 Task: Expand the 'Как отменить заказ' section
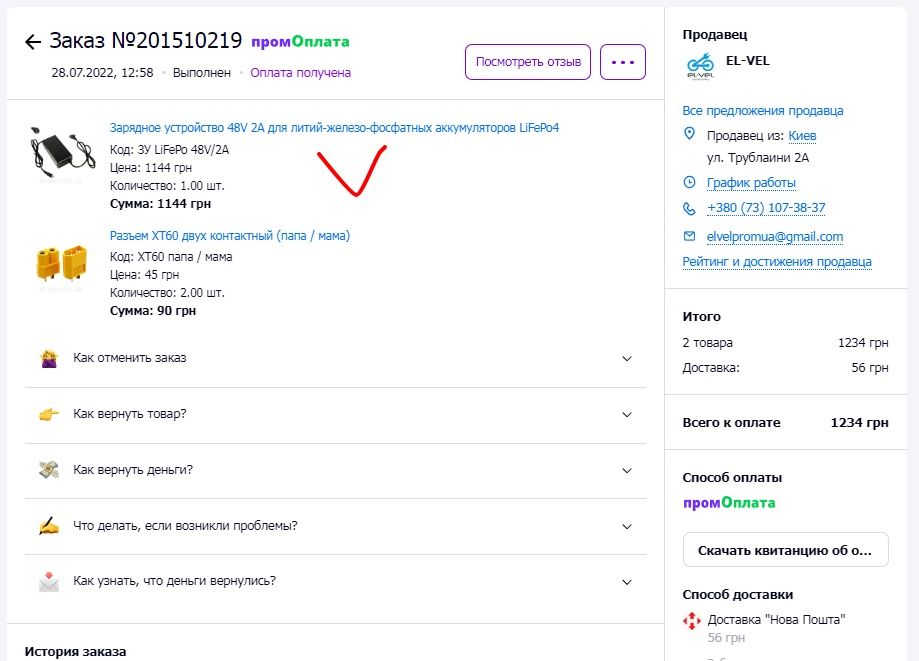(627, 358)
